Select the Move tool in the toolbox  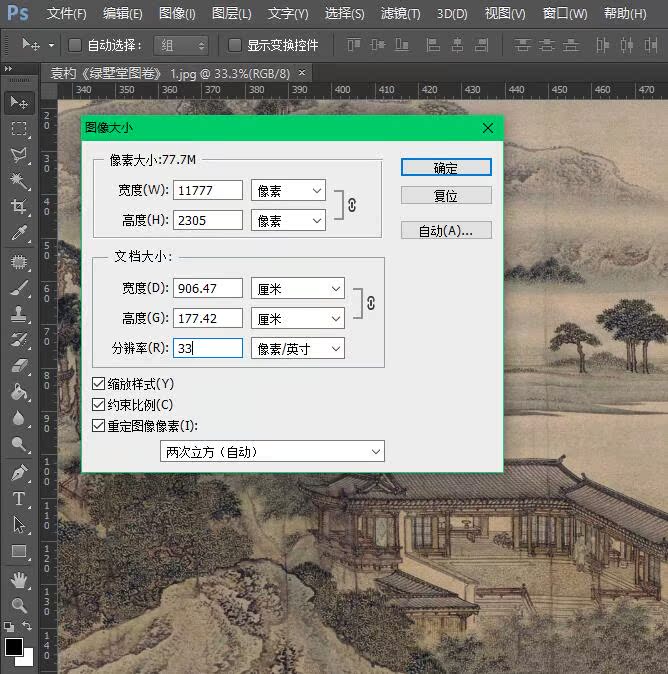(x=19, y=103)
